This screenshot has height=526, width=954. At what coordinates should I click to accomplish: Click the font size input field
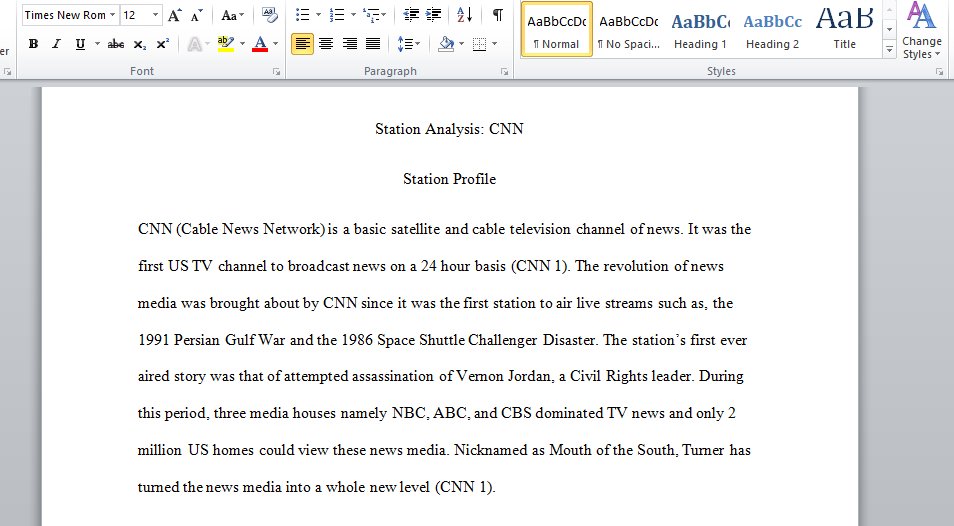(x=135, y=15)
